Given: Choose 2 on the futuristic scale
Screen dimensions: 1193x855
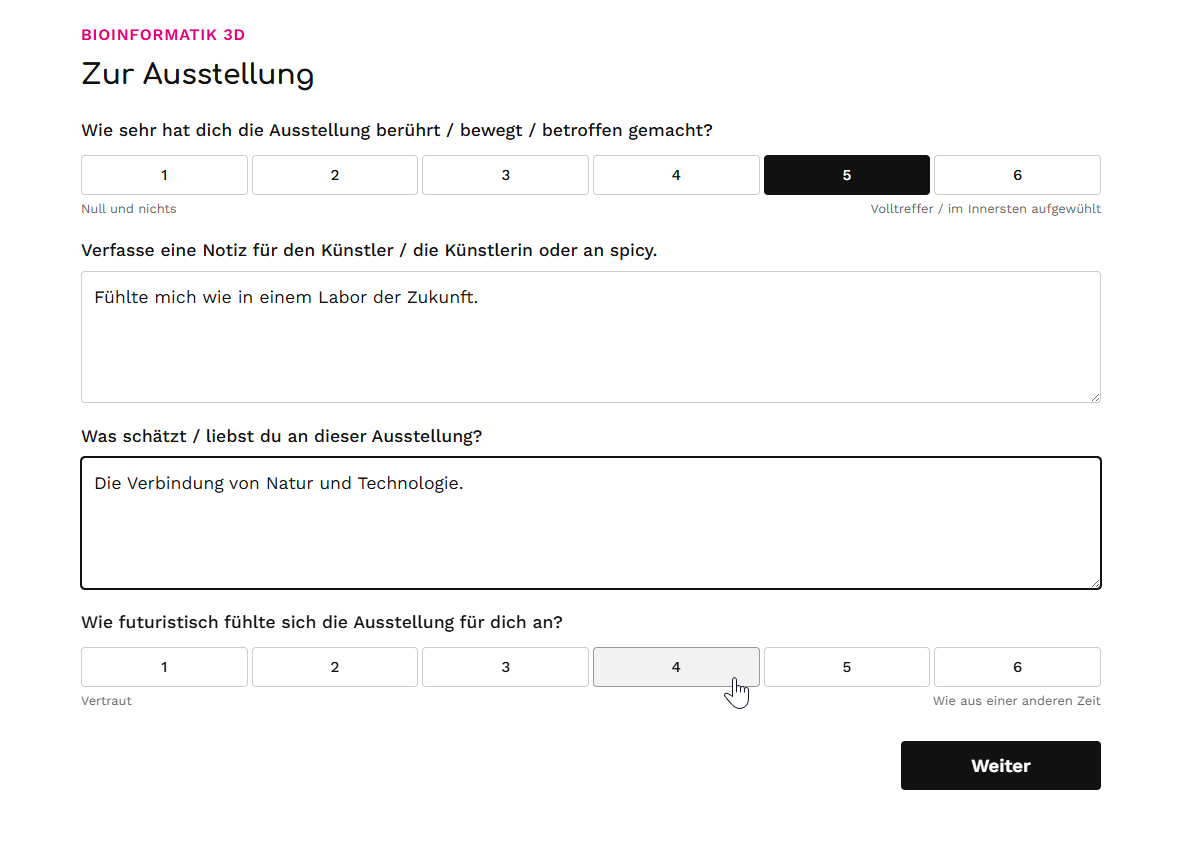Looking at the screenshot, I should click(x=335, y=667).
